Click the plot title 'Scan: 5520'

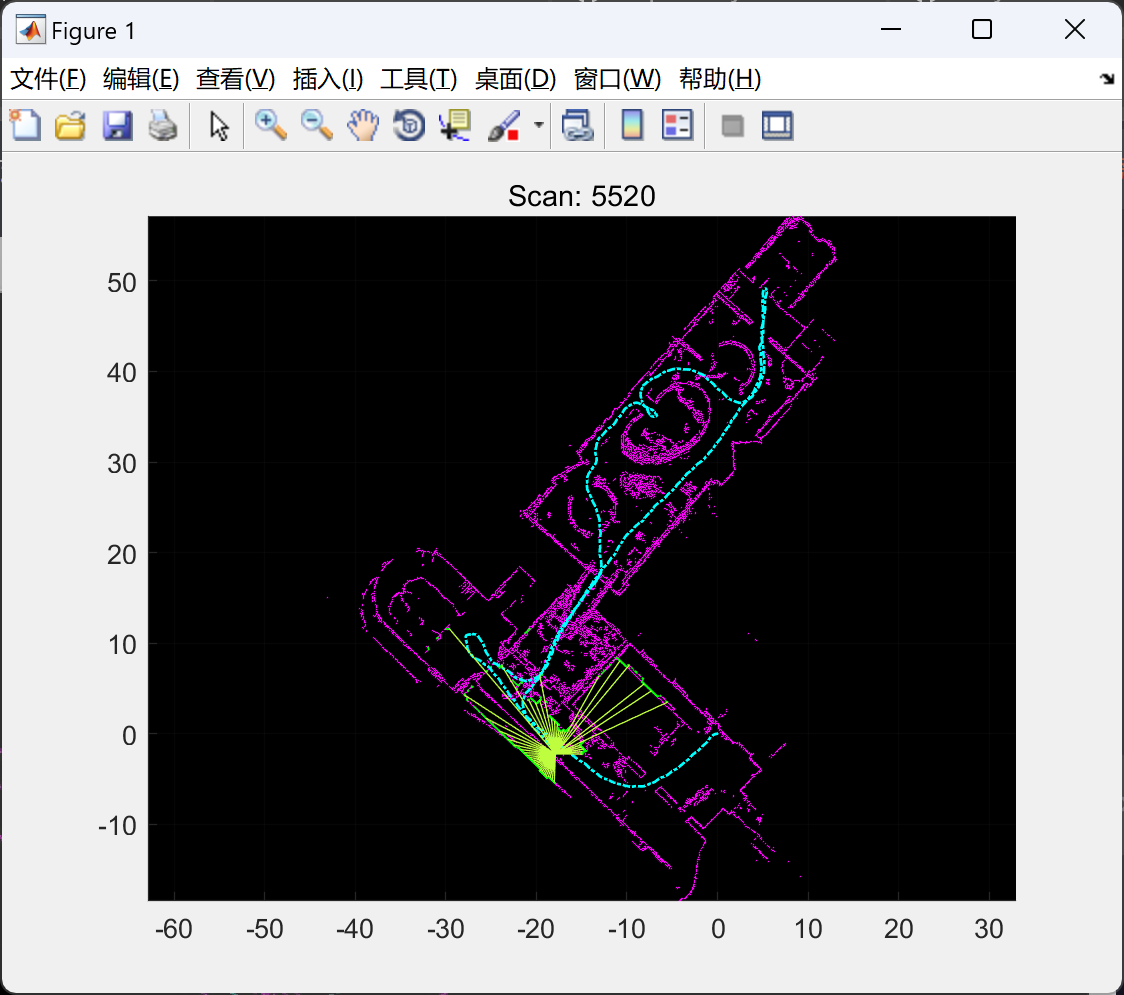click(581, 196)
